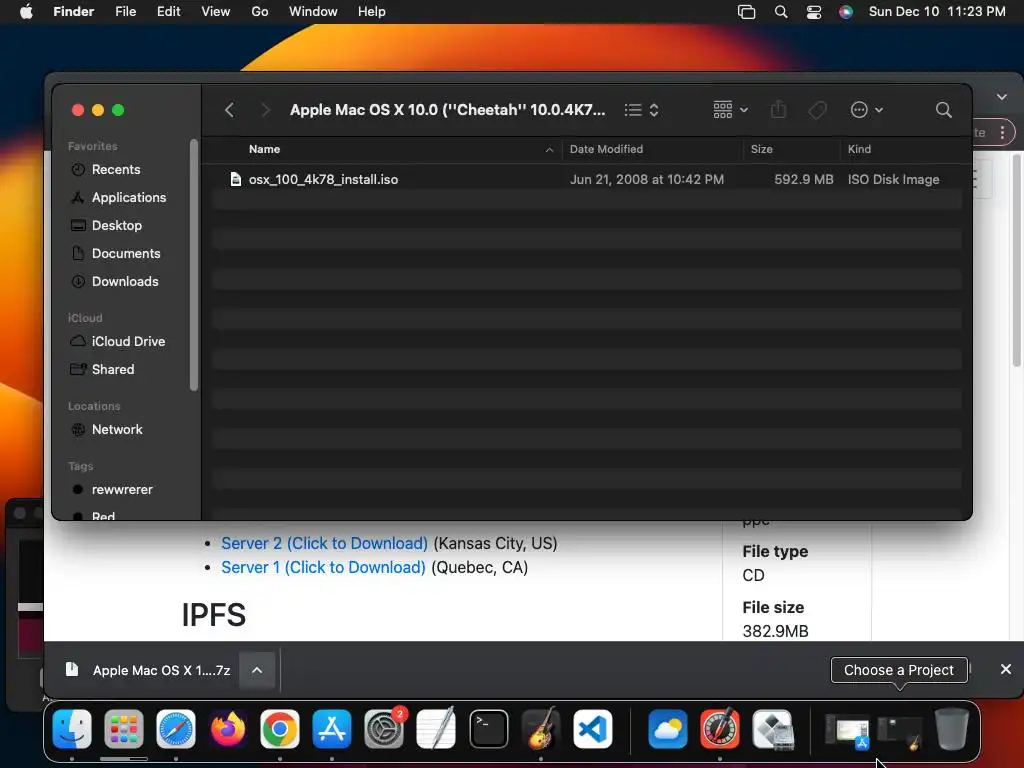The width and height of the screenshot is (1024, 768).
Task: Sort by Name column header
Action: pos(264,149)
